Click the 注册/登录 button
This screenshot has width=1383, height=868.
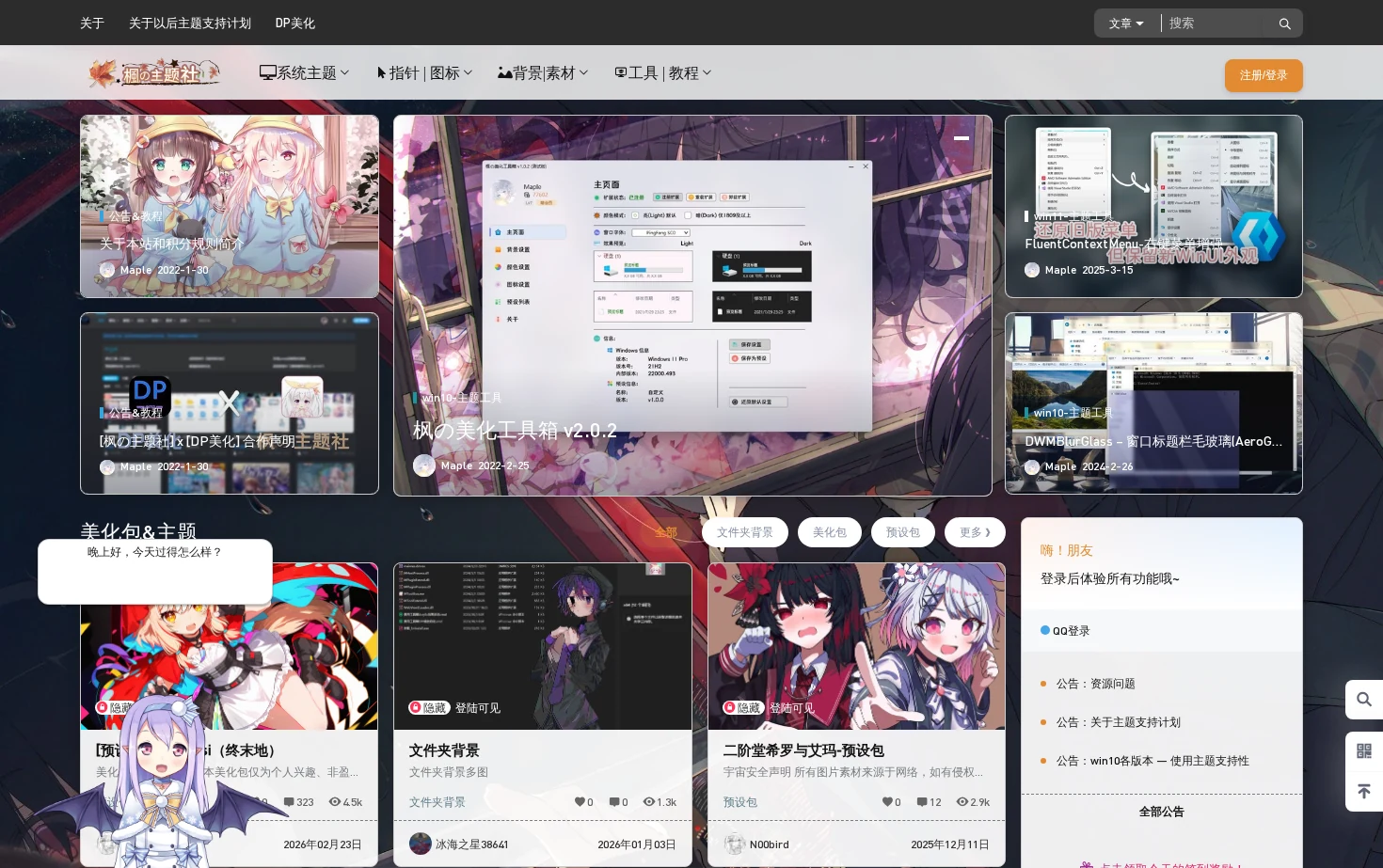click(x=1264, y=75)
